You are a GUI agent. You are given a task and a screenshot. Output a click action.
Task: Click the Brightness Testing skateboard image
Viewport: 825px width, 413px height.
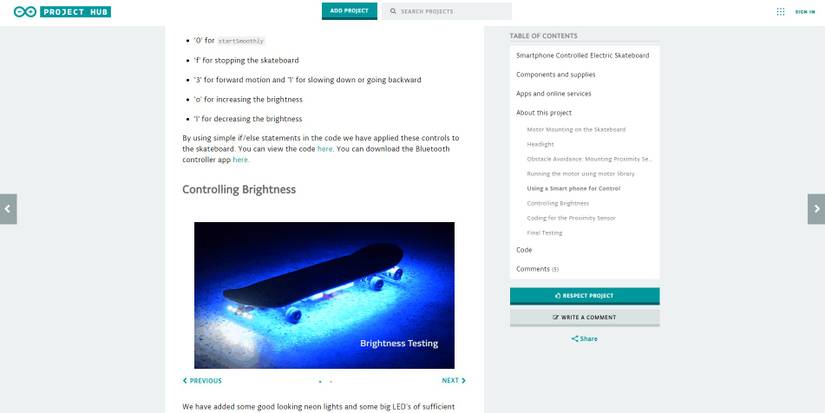324,295
